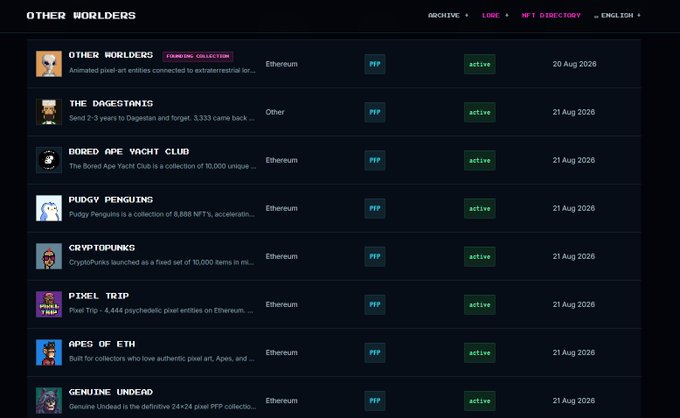Open the CryptoPunks collection title

[102, 248]
